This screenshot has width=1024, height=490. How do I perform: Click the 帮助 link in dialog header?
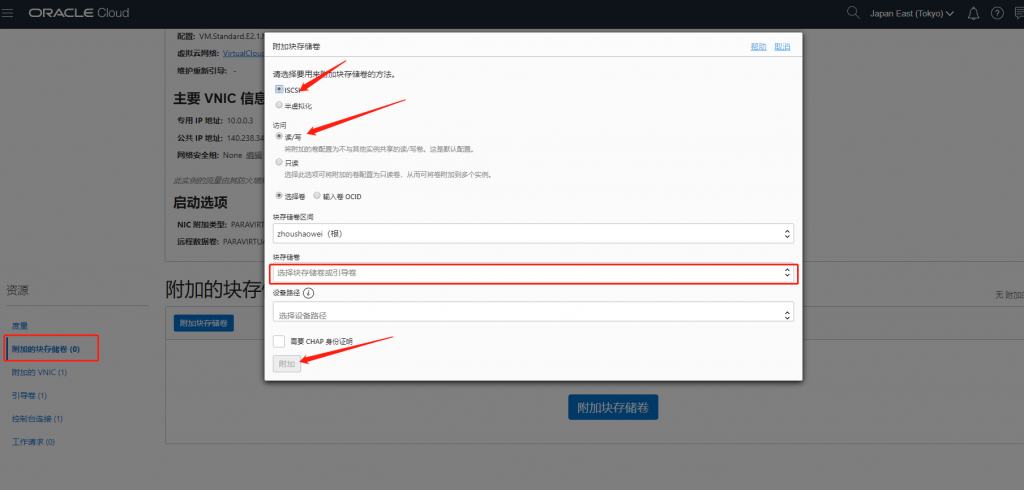pyautogui.click(x=758, y=47)
